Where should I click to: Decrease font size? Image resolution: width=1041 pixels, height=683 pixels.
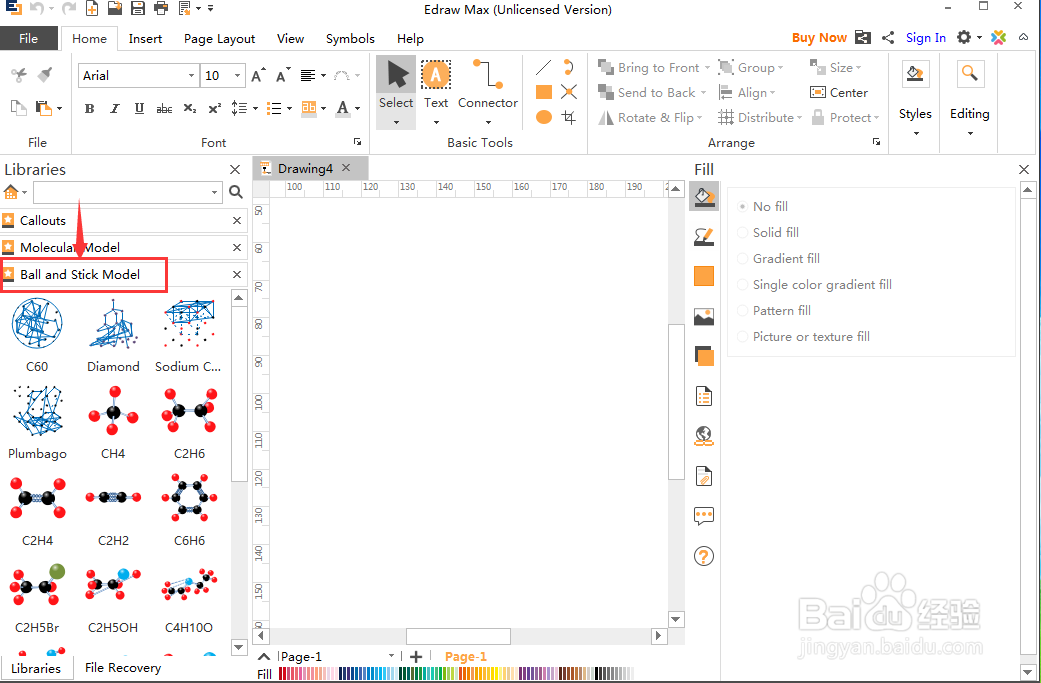283,75
